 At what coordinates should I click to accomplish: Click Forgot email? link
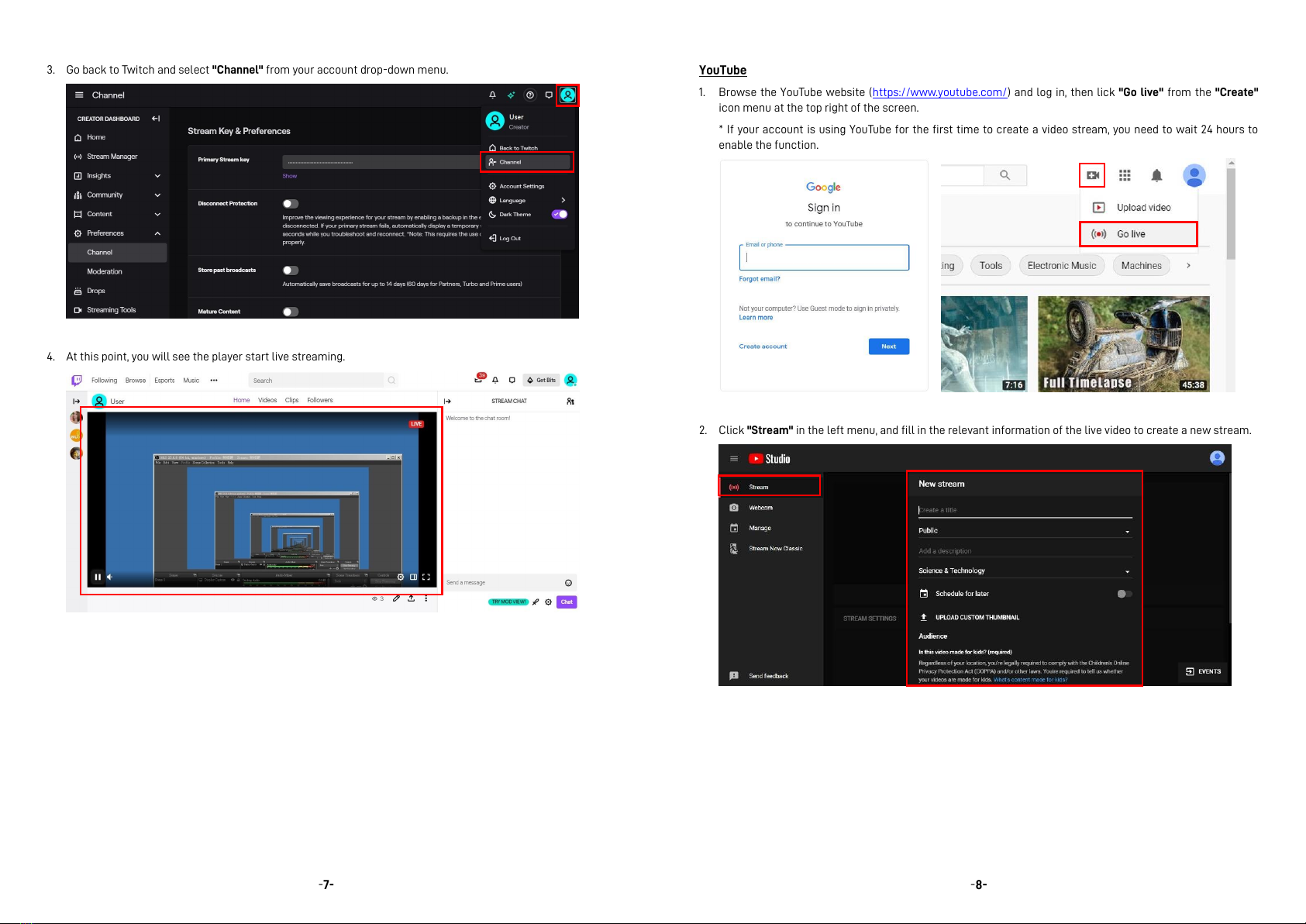click(760, 279)
